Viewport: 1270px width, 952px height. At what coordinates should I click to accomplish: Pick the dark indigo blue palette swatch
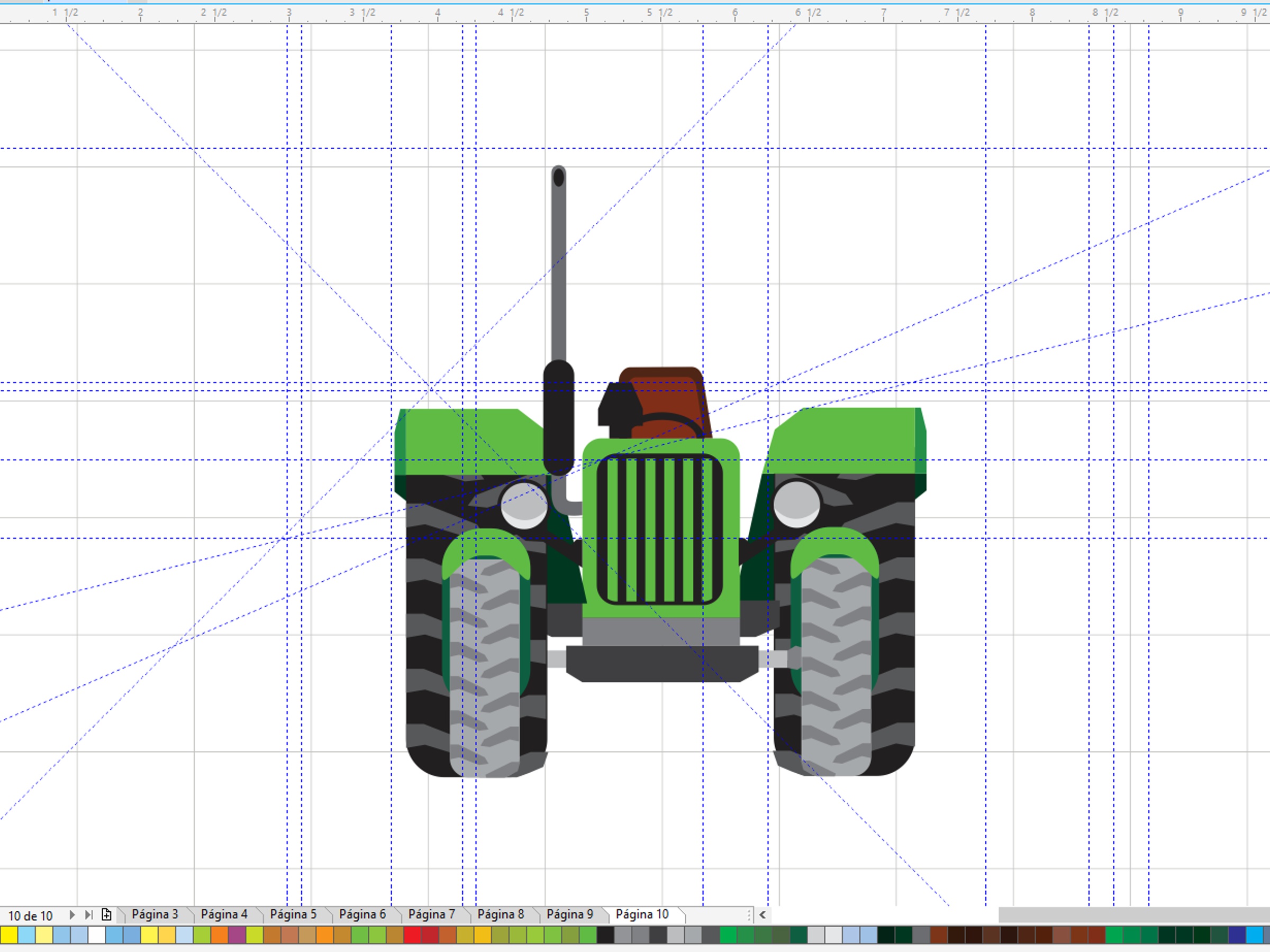pyautogui.click(x=1237, y=935)
